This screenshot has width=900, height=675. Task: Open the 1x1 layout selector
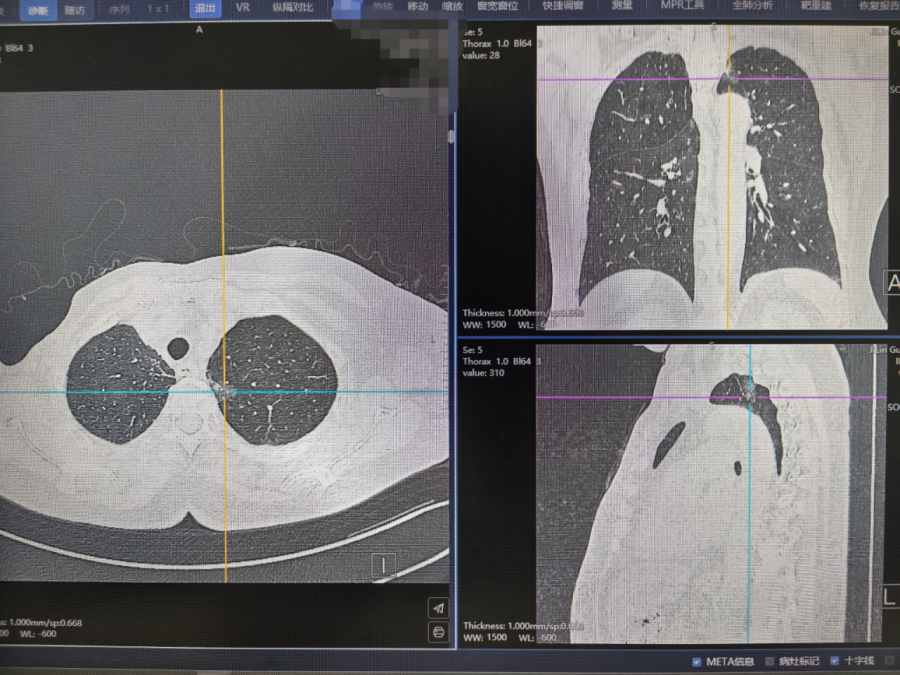158,9
